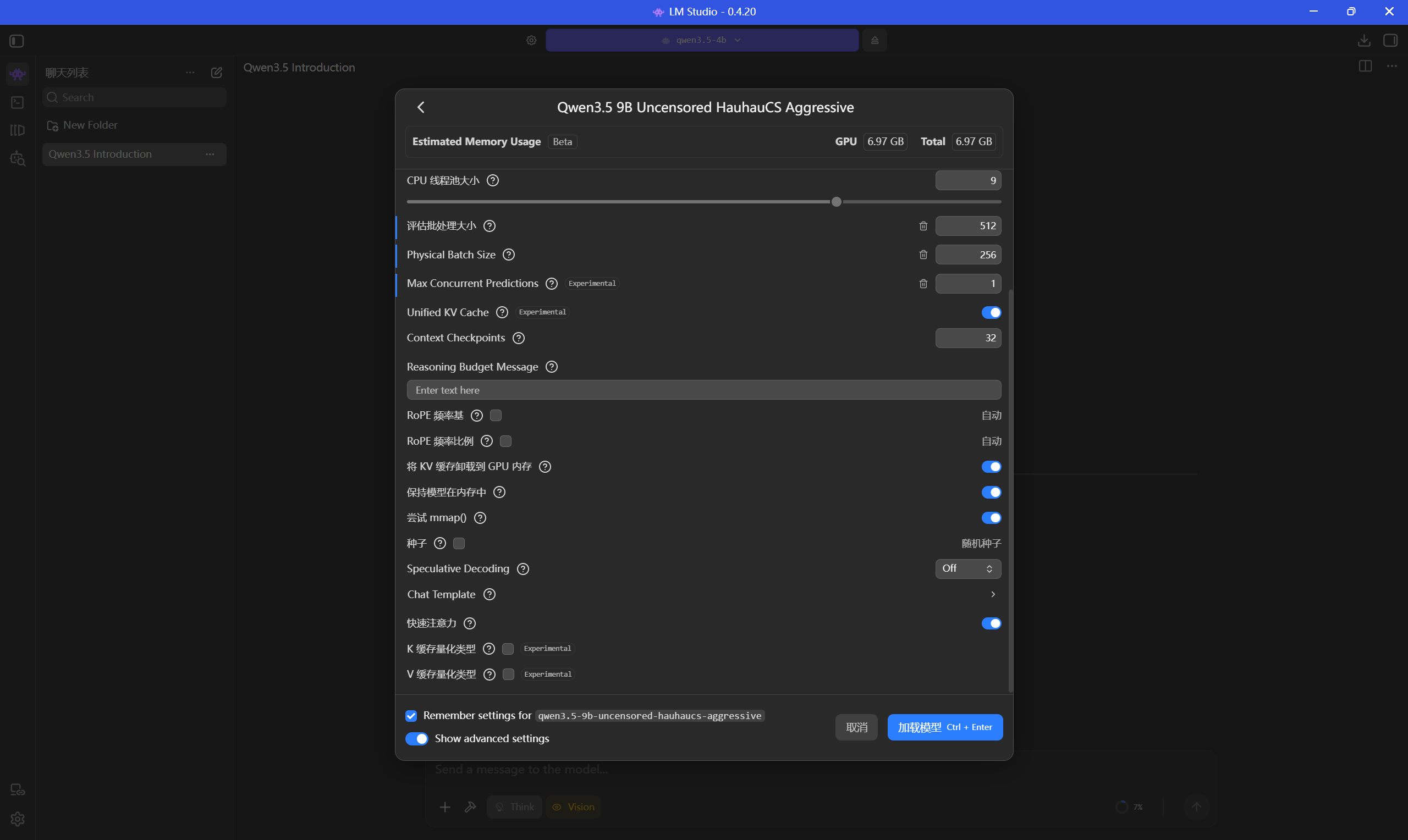Open options for Qwen3.5 Introduction chat
The height and width of the screenshot is (840, 1408).
pos(210,154)
